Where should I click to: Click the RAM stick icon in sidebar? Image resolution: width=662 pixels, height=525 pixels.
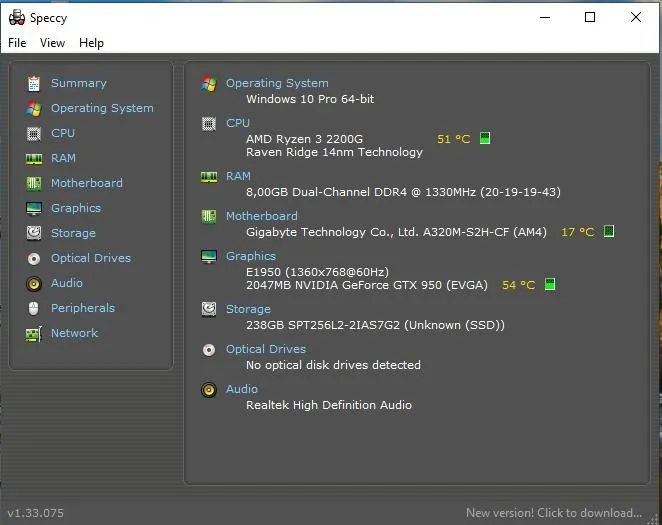[x=34, y=159]
